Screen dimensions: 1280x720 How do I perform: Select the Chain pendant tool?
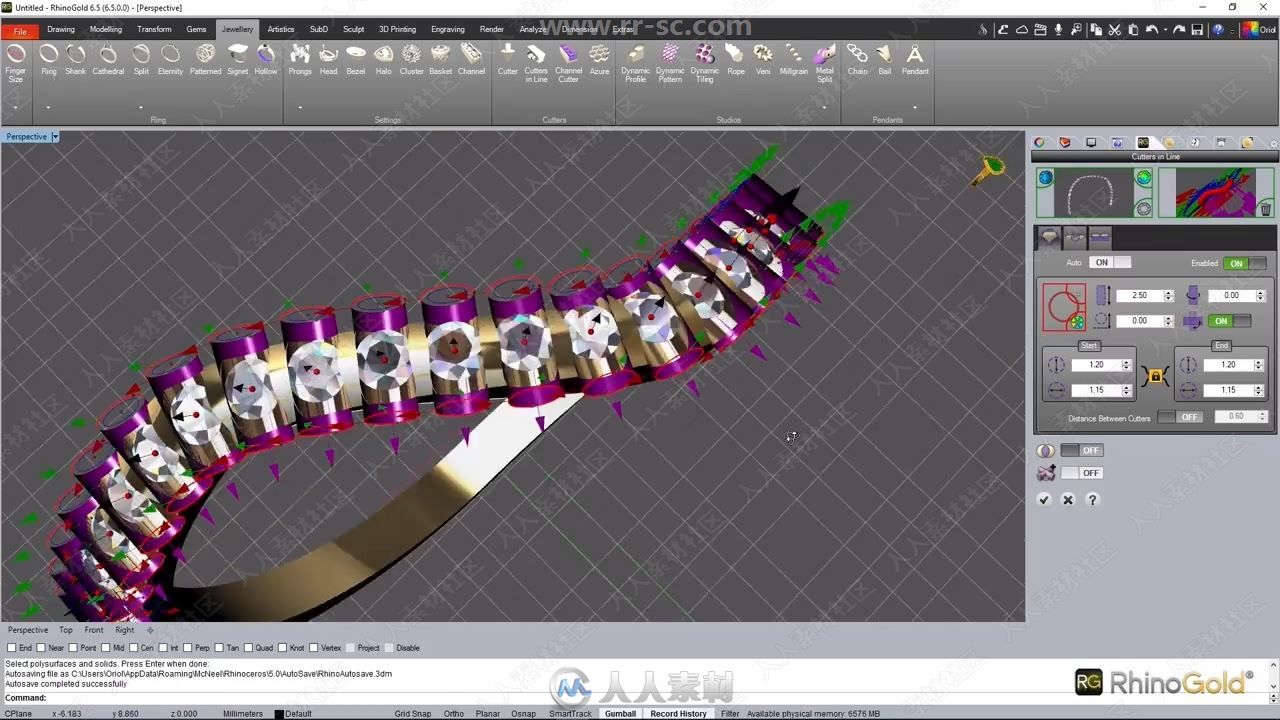(x=858, y=60)
